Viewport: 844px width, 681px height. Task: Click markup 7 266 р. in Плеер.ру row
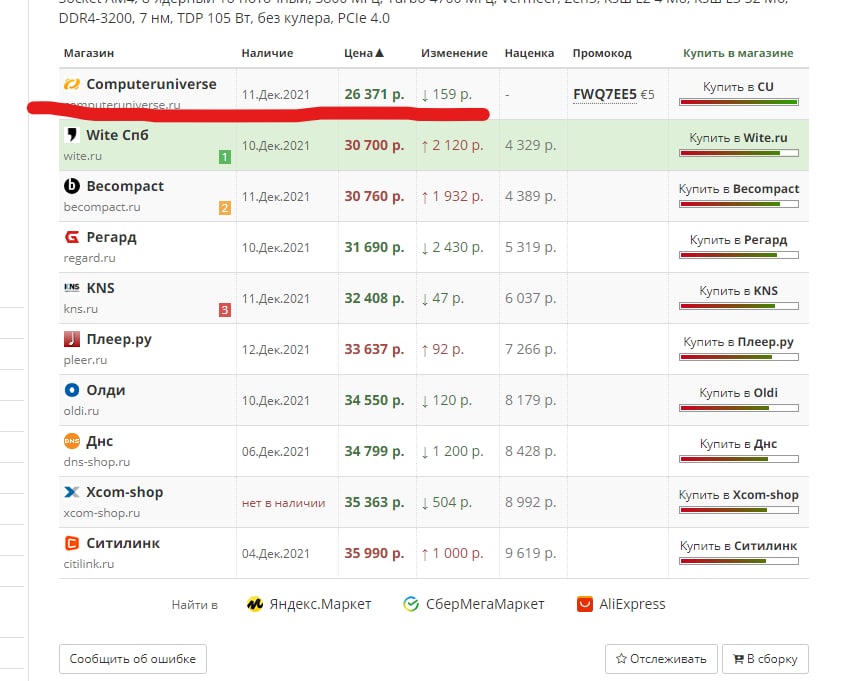pyautogui.click(x=530, y=349)
